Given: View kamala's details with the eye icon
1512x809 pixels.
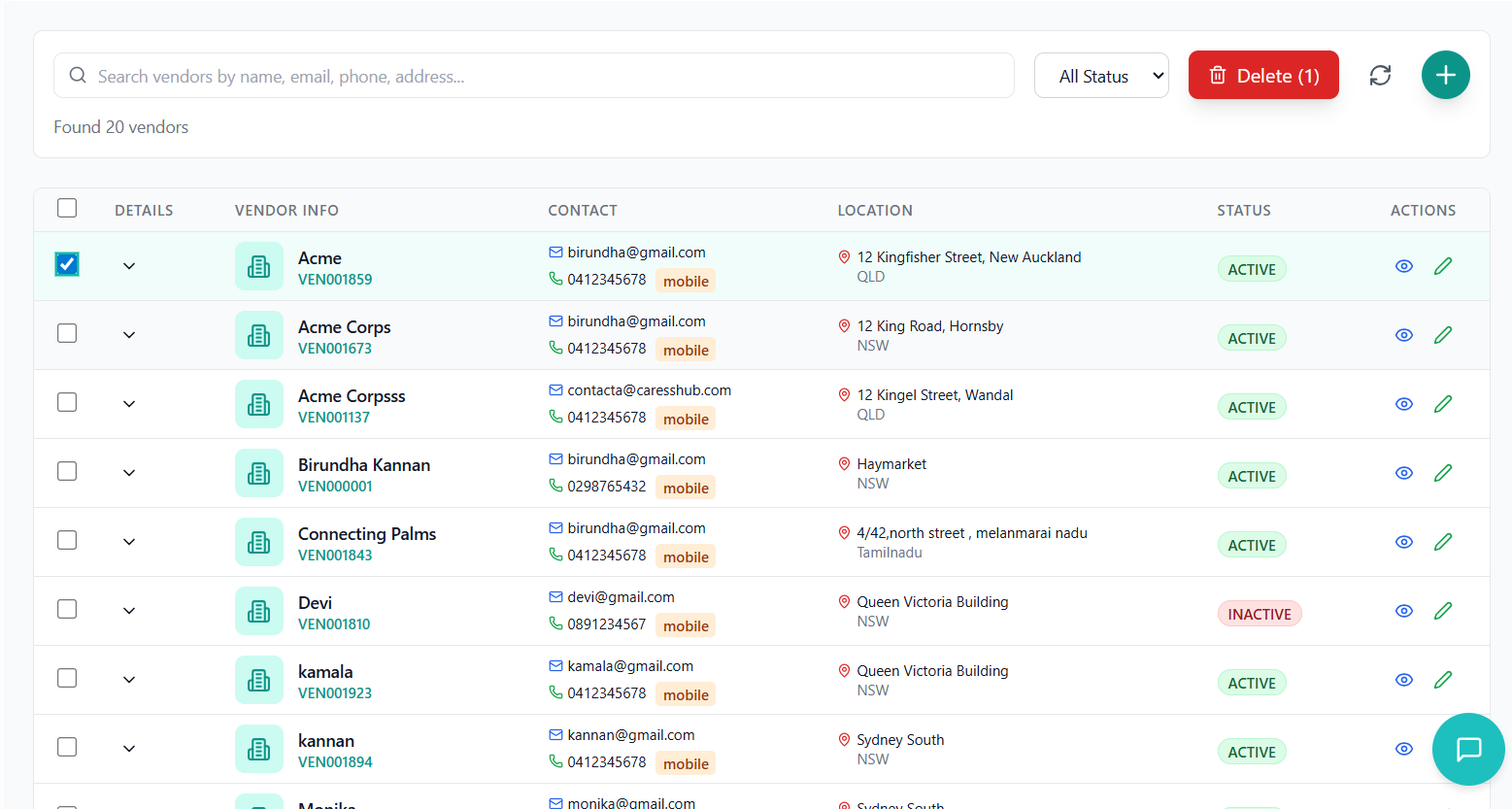Looking at the screenshot, I should (x=1403, y=680).
